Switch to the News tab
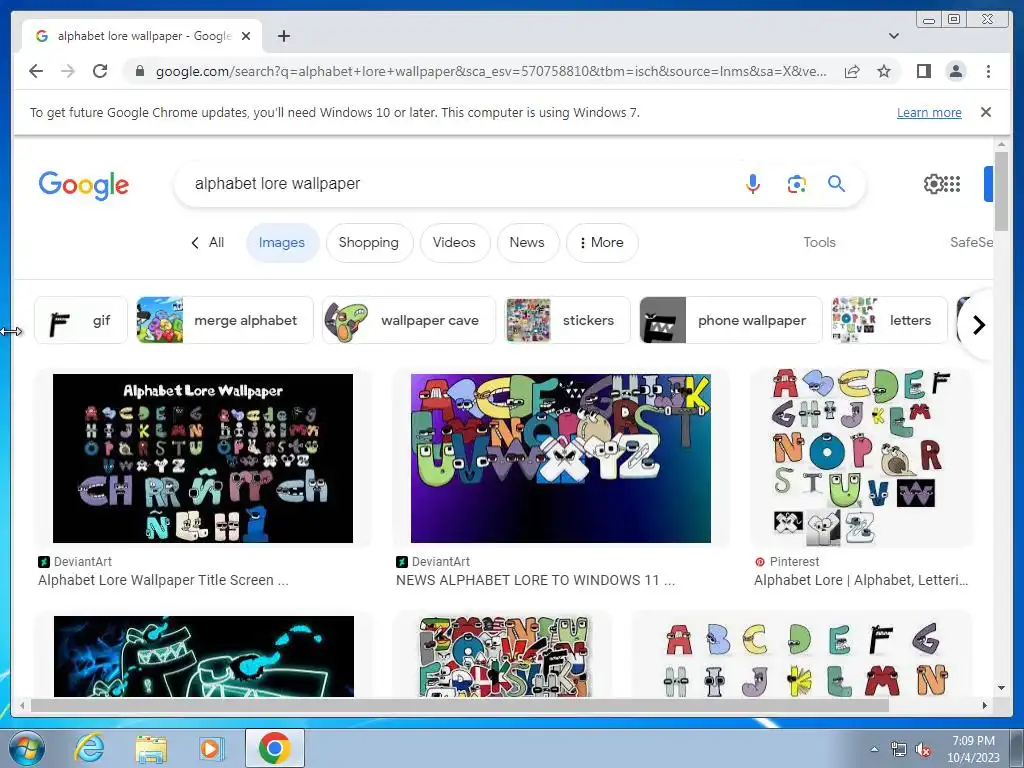Screen dimensions: 1024x768 tap(527, 243)
